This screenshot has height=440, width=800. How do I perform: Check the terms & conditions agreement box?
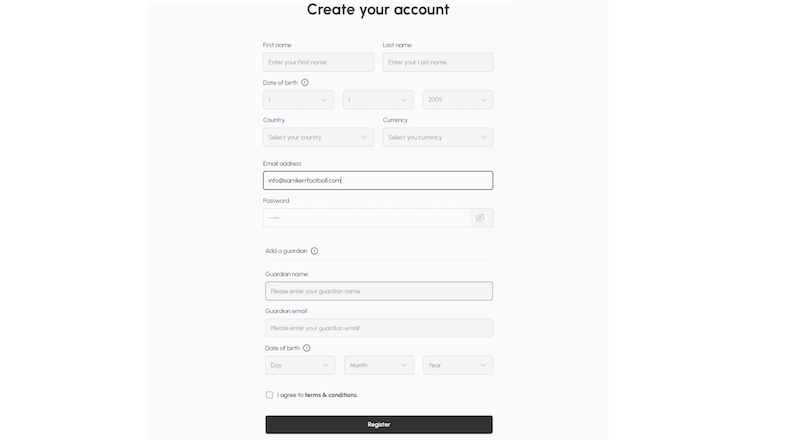pyautogui.click(x=269, y=395)
